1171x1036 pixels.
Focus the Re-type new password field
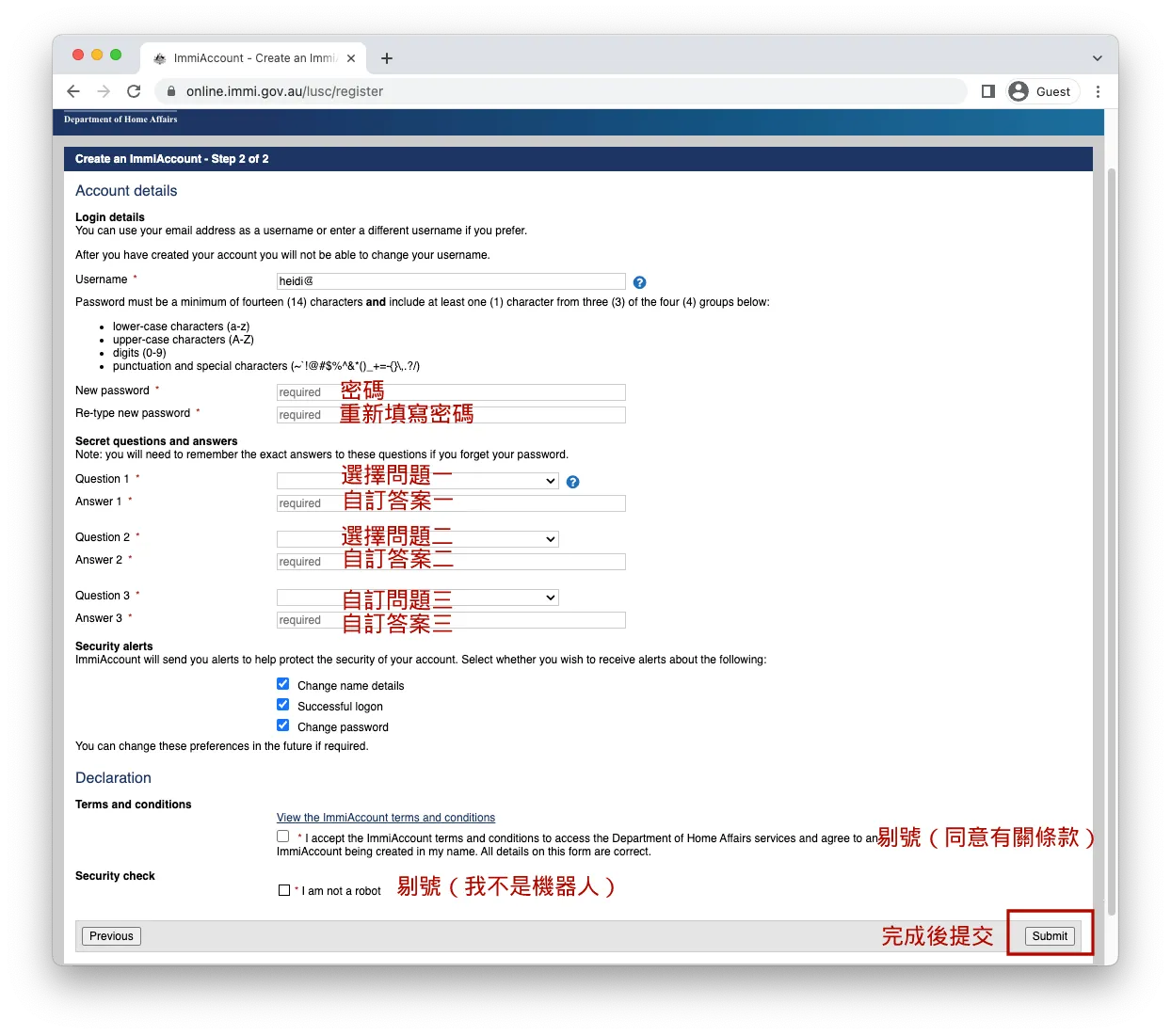pyautogui.click(x=451, y=415)
